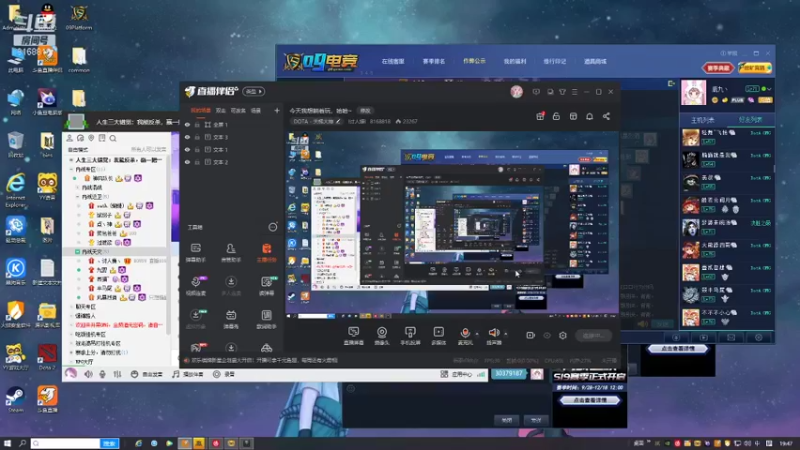Edit the DOTA category with the pencil icon
The image size is (800, 450).
[338, 121]
